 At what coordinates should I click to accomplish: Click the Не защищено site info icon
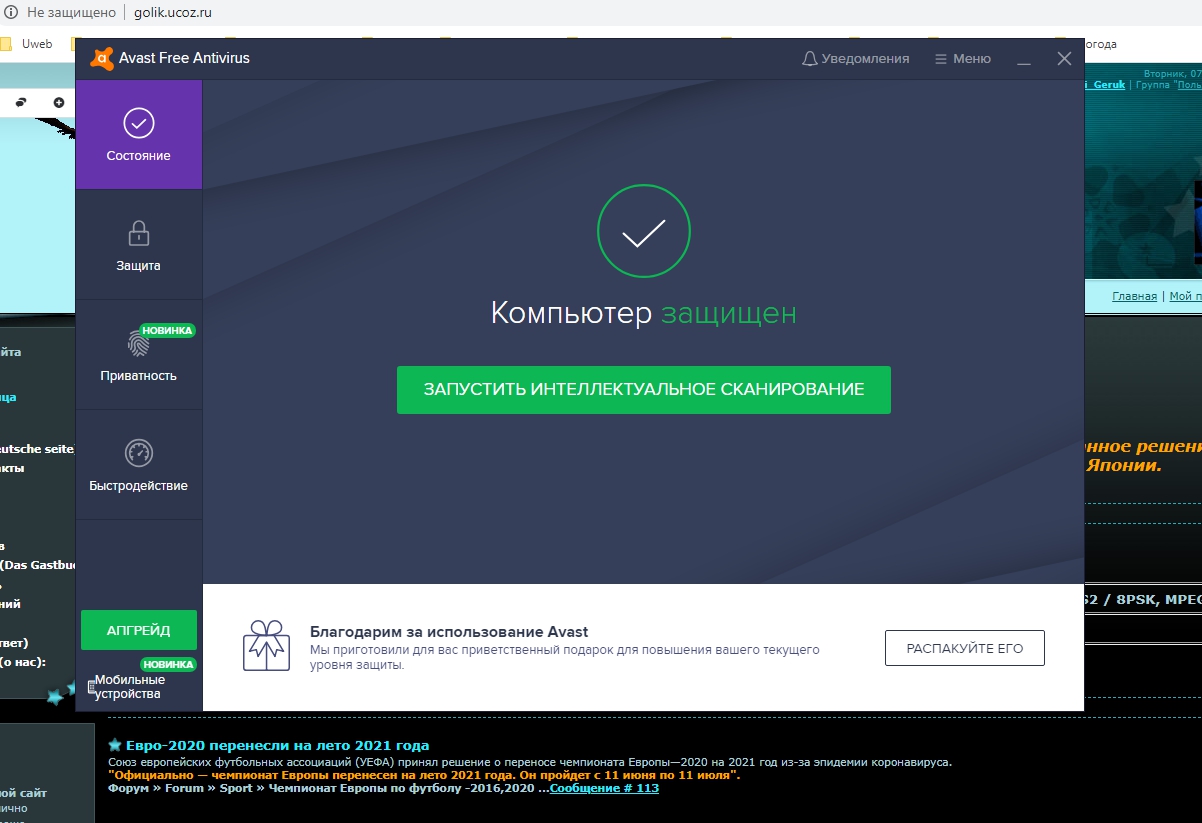coord(11,13)
